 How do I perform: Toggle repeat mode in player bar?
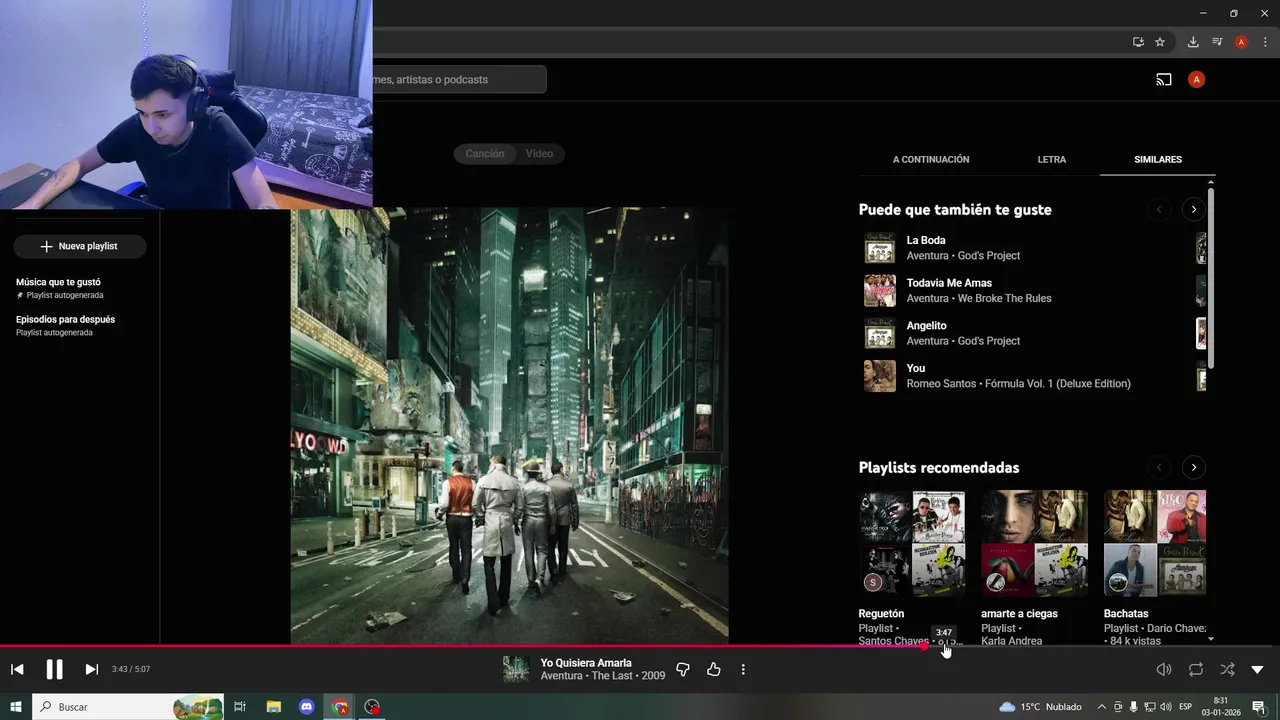(x=1196, y=669)
